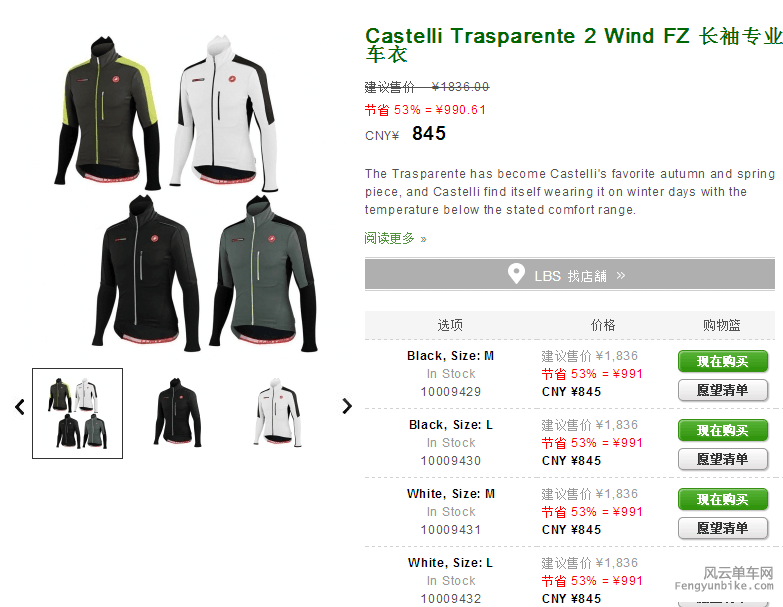Select the four-jacket thumbnail
This screenshot has height=607, width=783.
tap(77, 413)
